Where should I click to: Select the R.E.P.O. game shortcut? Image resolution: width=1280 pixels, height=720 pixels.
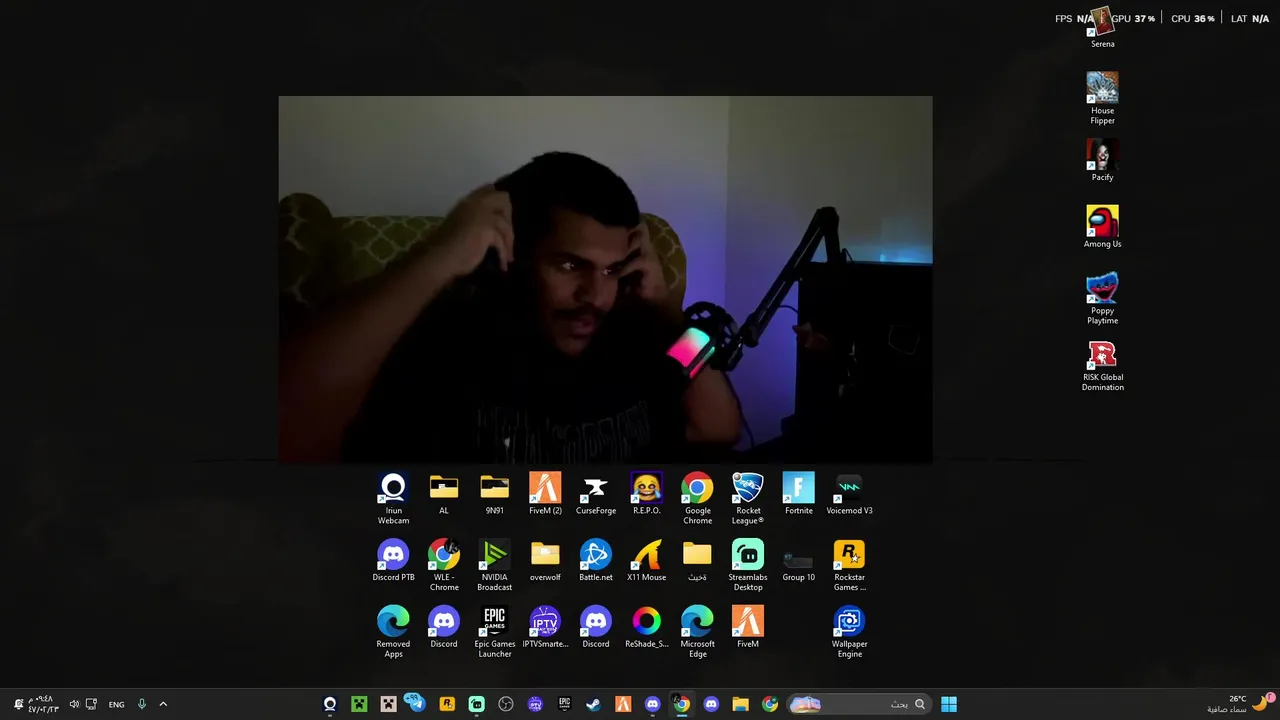click(647, 494)
